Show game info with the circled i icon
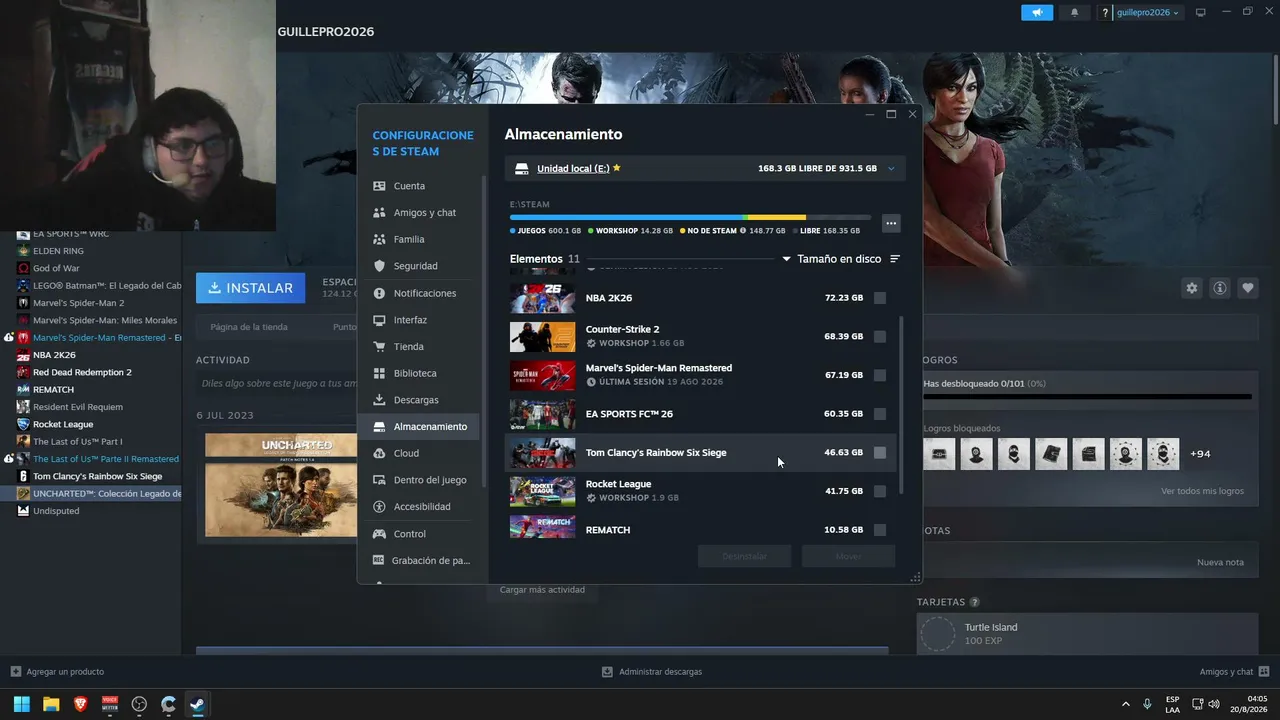The width and height of the screenshot is (1280, 720). [x=1220, y=288]
